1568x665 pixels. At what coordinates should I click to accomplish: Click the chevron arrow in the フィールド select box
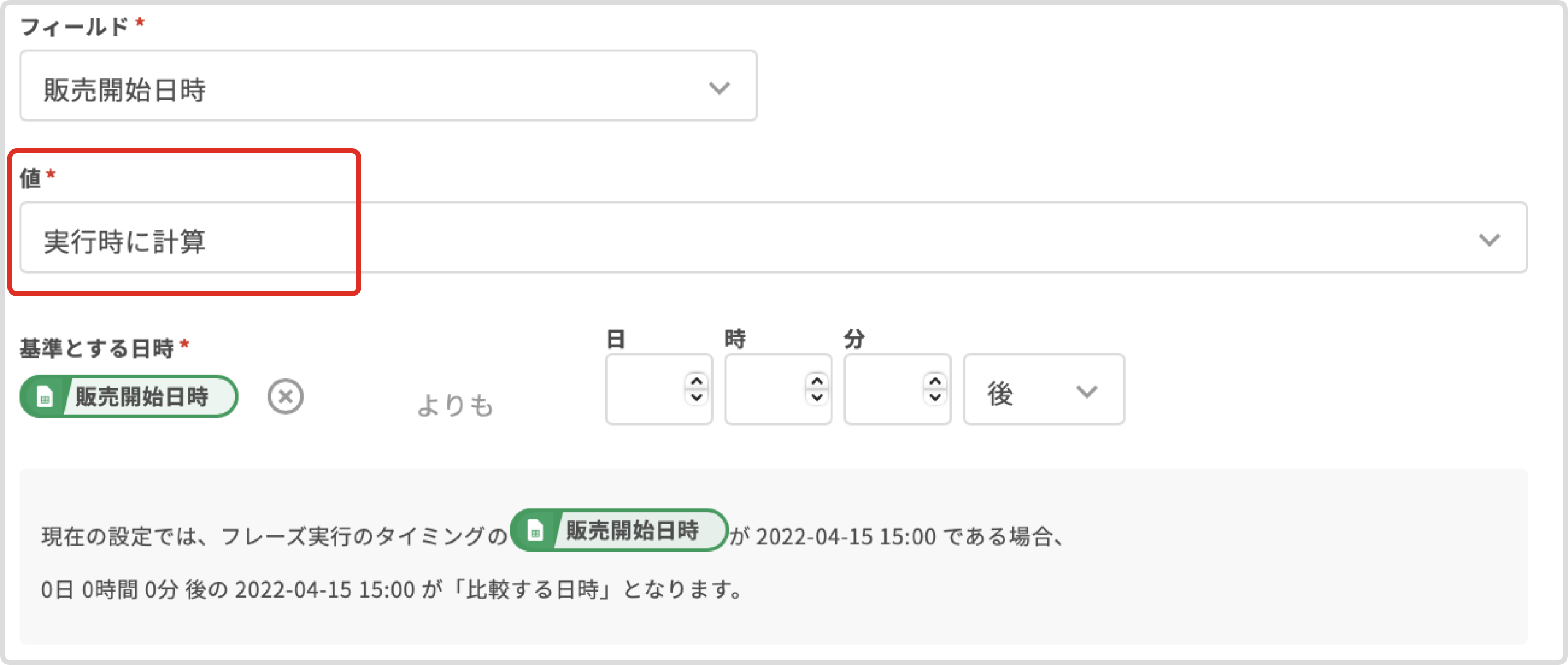719,88
